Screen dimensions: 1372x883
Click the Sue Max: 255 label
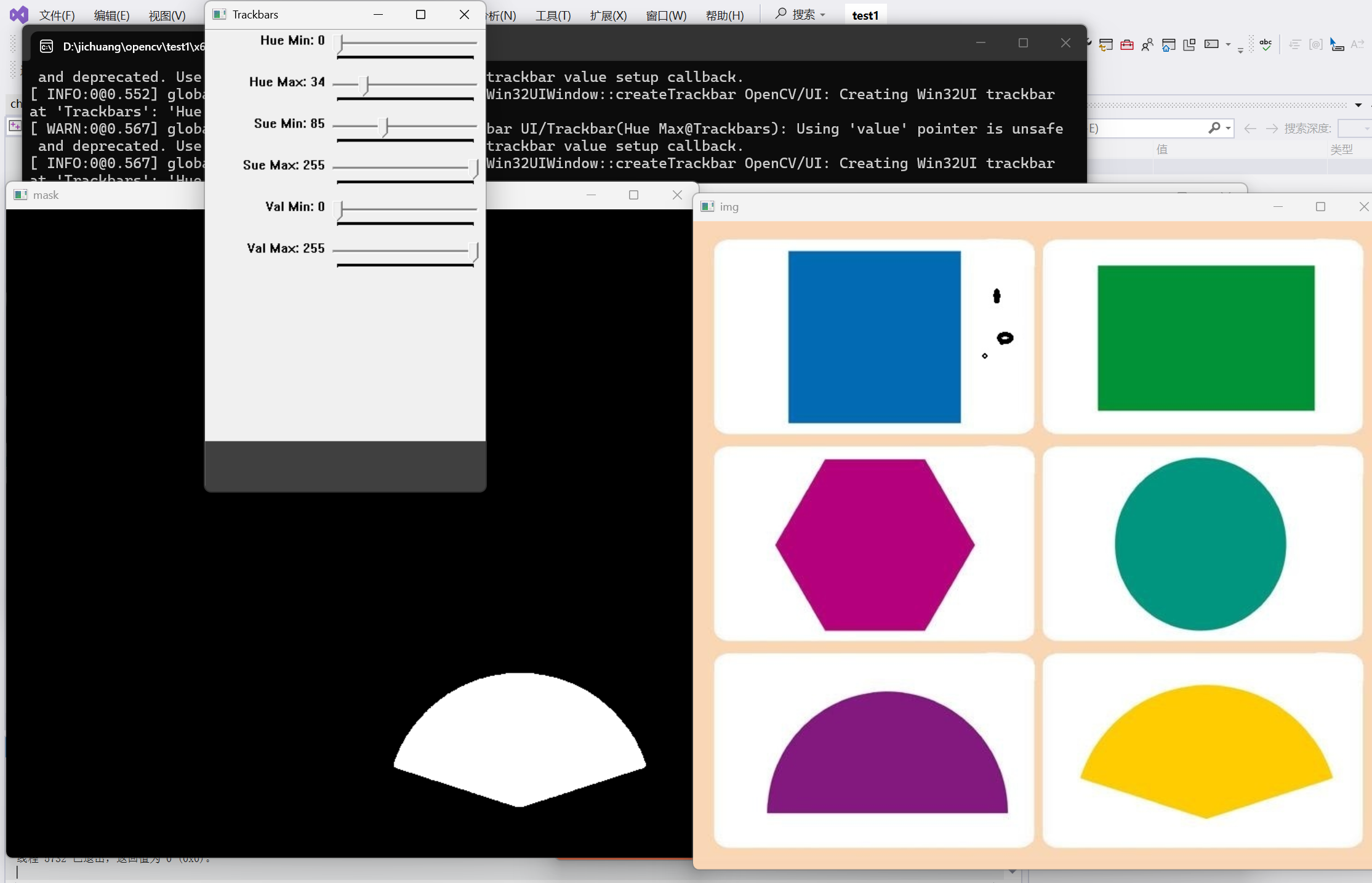tap(283, 165)
